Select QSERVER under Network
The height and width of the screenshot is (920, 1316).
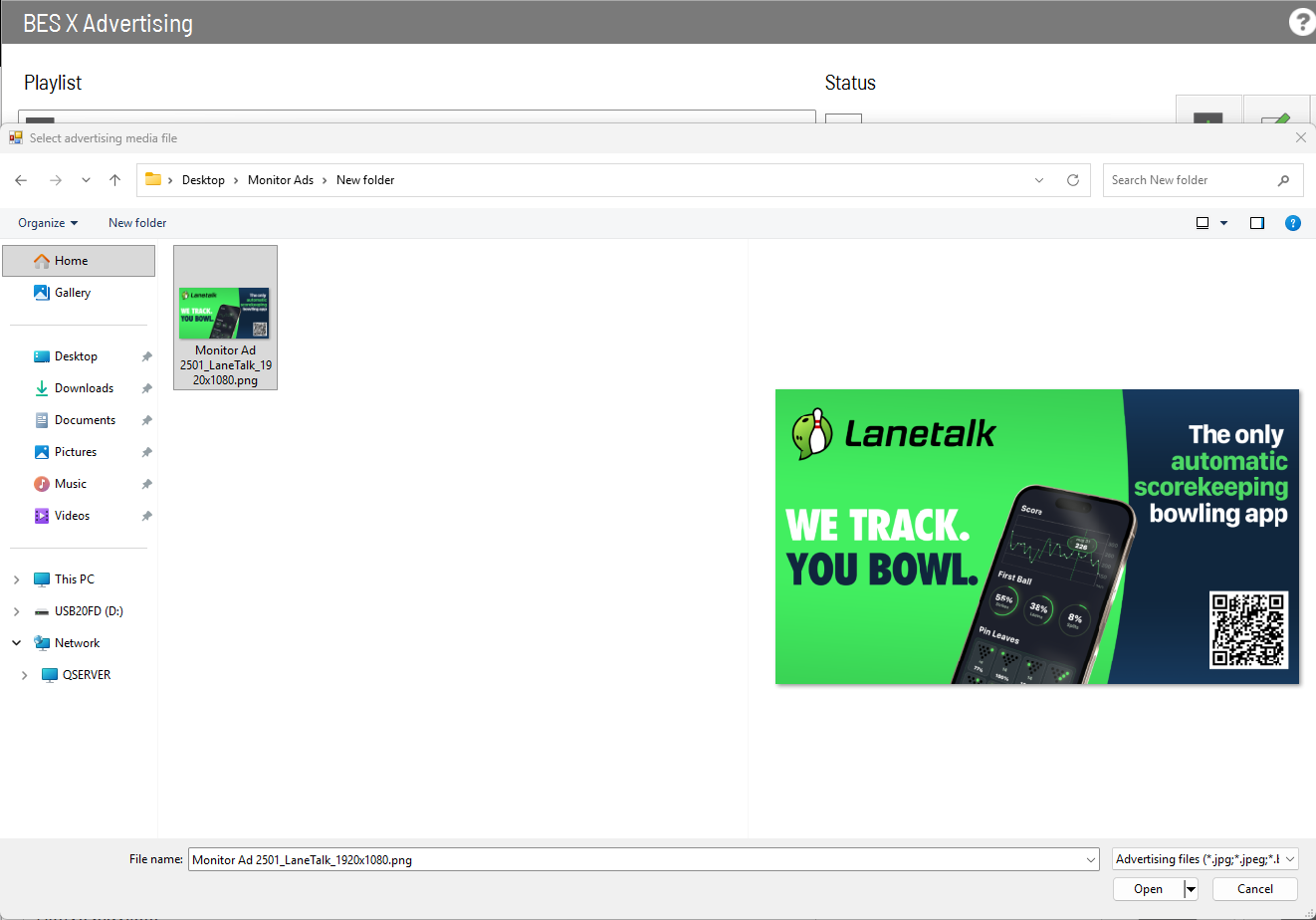87,675
